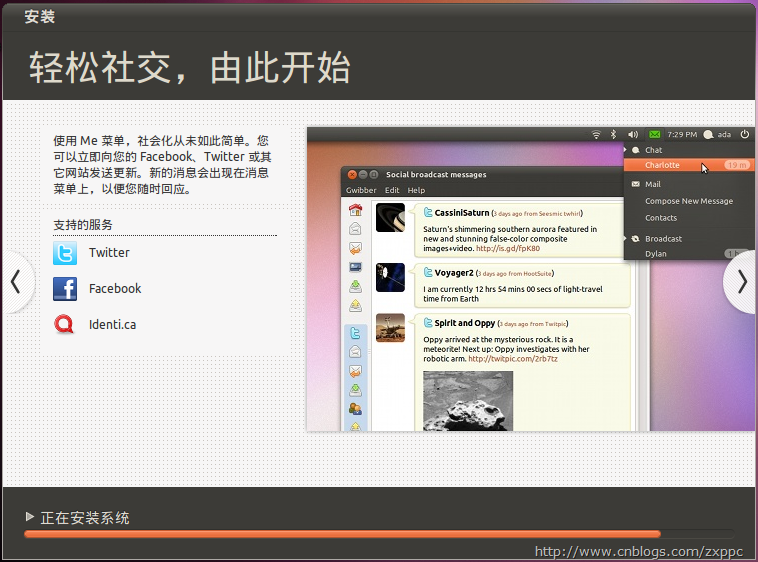Open the volume speaker indicator
This screenshot has height=562, width=758.
tap(633, 134)
